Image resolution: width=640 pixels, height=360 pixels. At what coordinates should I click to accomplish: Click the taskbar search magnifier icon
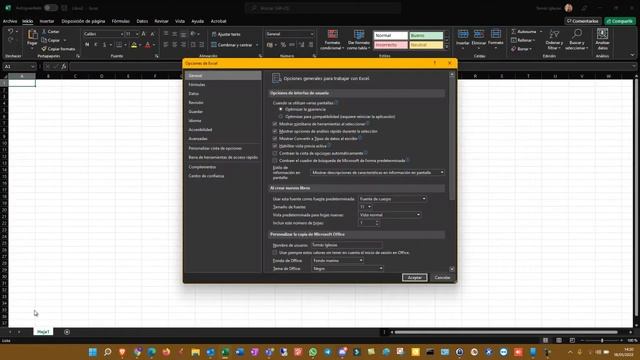(107, 352)
